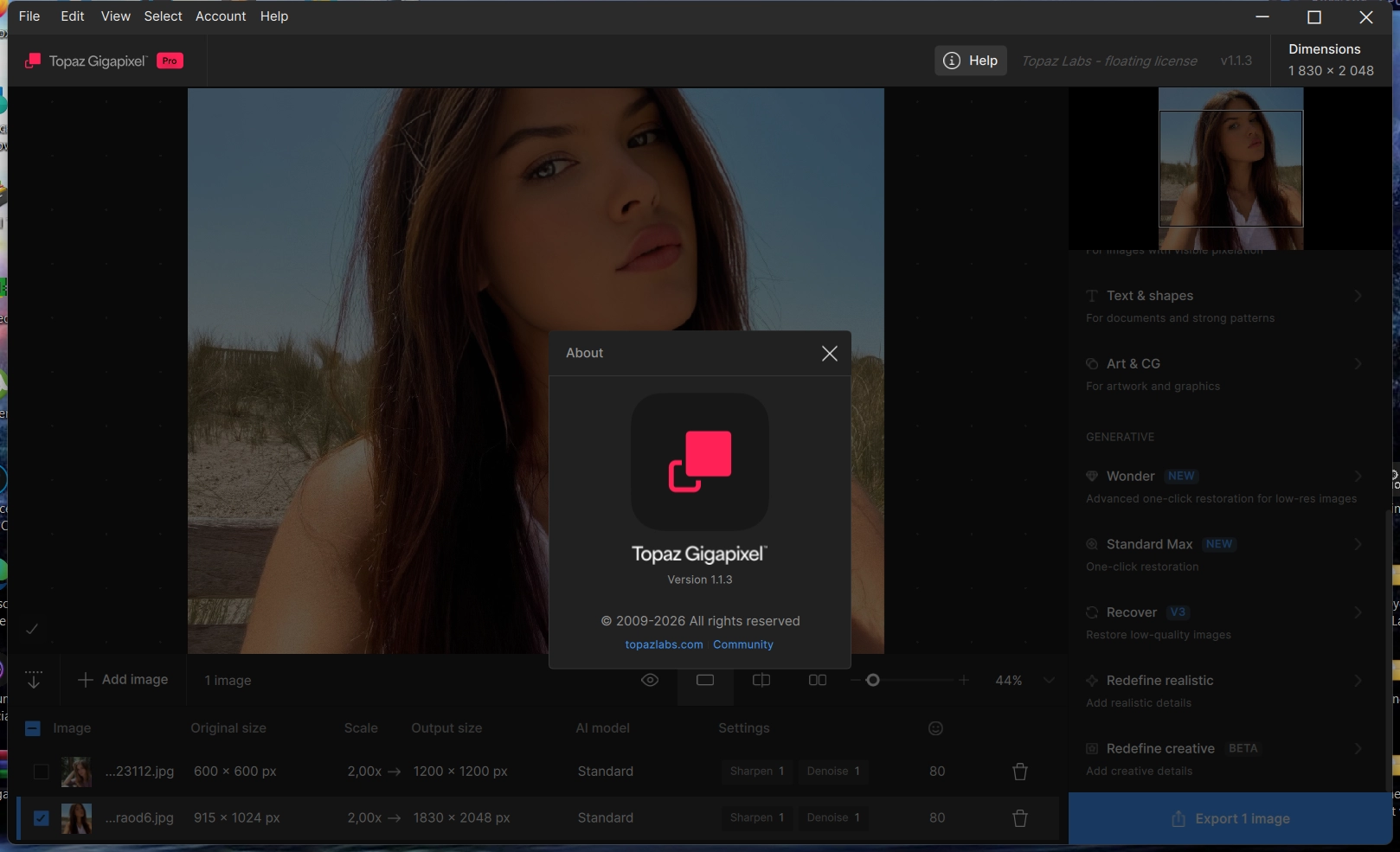Switch to split view layout icon
The image size is (1400, 852).
[x=761, y=681]
